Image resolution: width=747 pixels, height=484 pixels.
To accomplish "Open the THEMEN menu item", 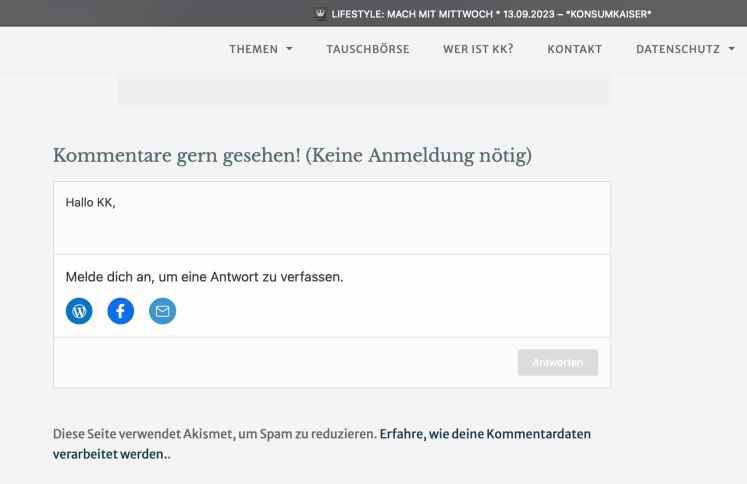I will tap(253, 49).
